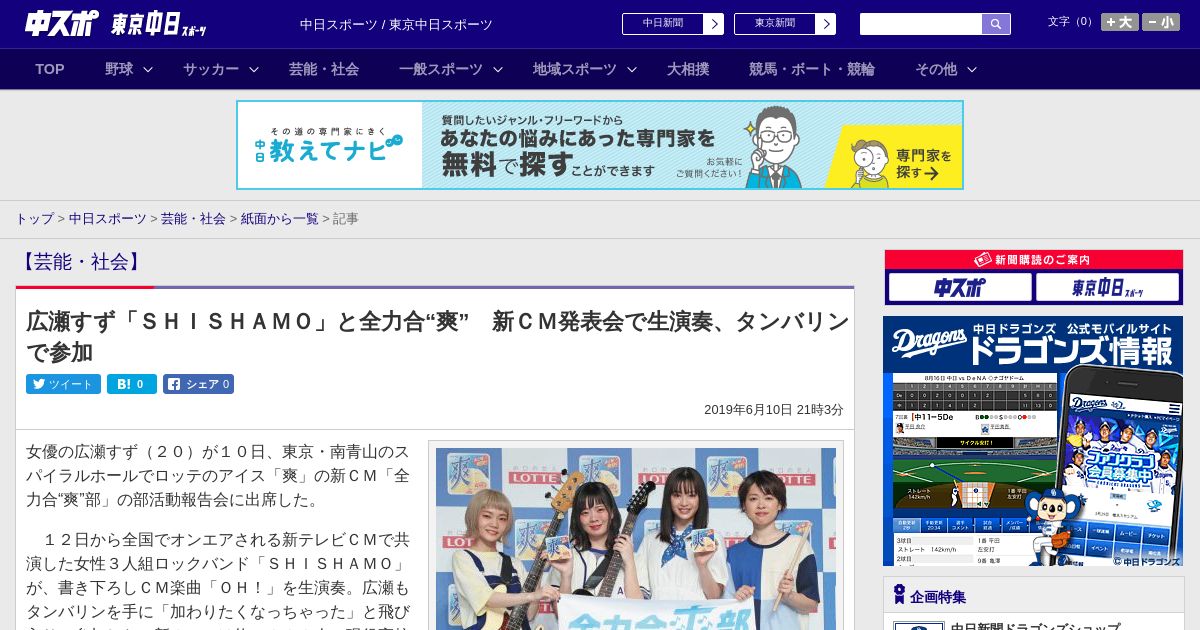Open the サッカー menu
This screenshot has width=1200, height=630.
click(x=211, y=69)
